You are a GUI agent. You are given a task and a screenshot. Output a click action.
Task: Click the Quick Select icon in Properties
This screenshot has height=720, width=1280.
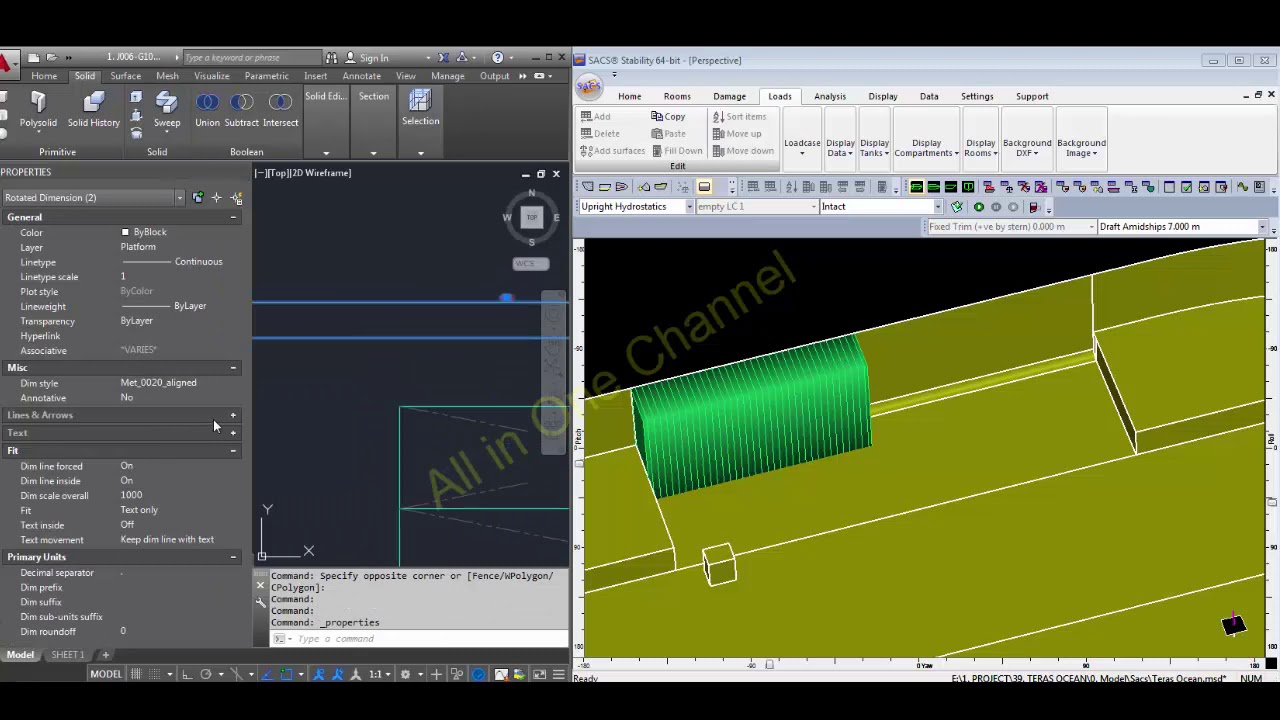click(x=237, y=198)
